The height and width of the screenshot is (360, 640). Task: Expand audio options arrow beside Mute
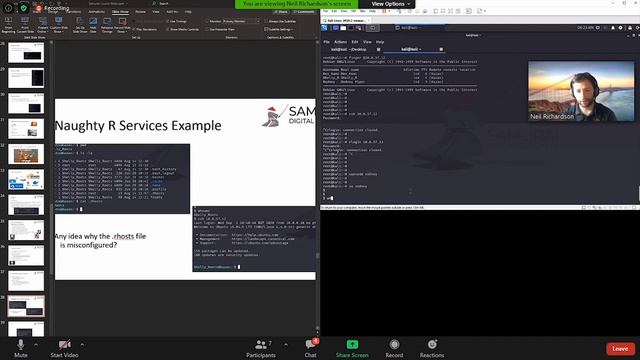[36, 345]
